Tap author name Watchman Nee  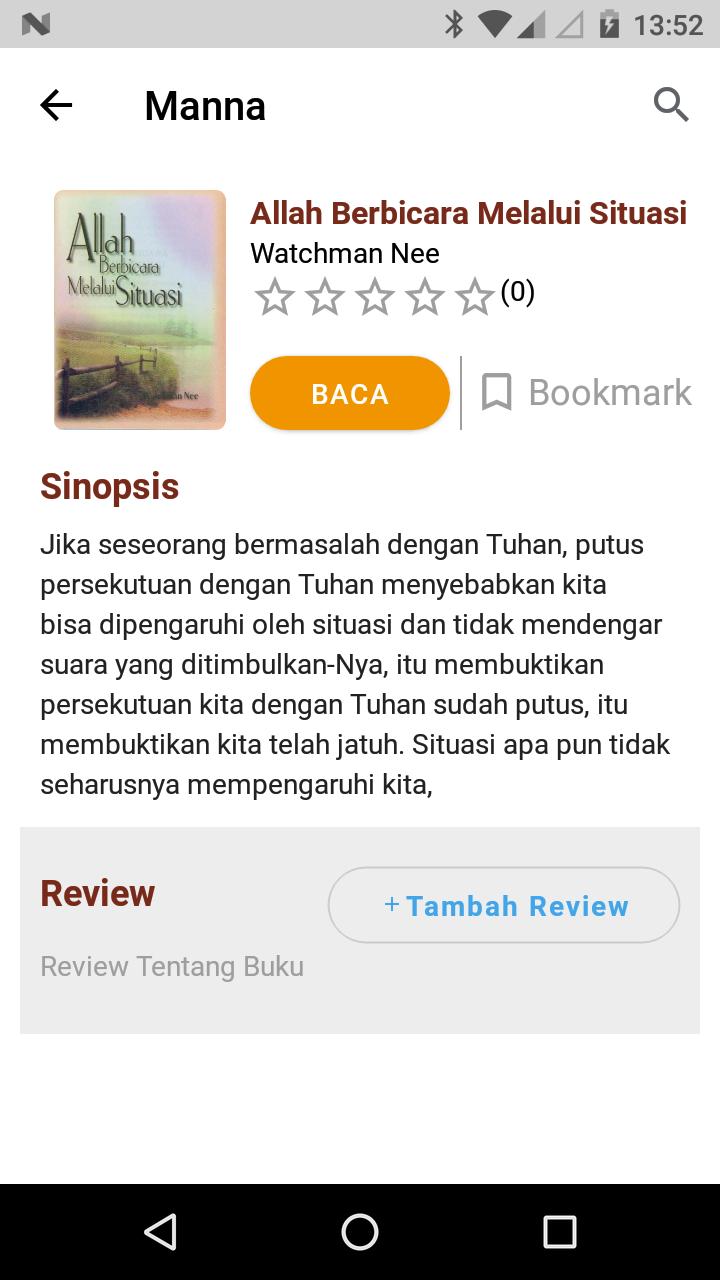tap(345, 254)
